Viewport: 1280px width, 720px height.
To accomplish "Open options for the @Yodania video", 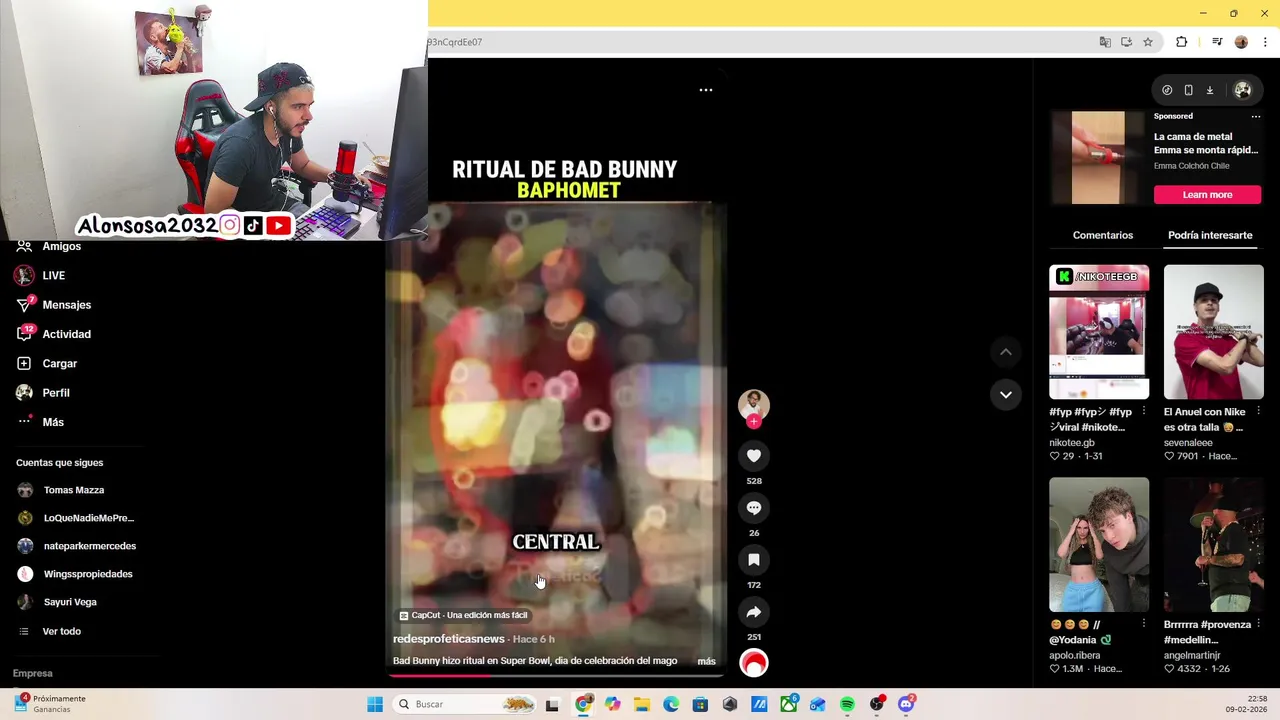I will tap(1144, 624).
